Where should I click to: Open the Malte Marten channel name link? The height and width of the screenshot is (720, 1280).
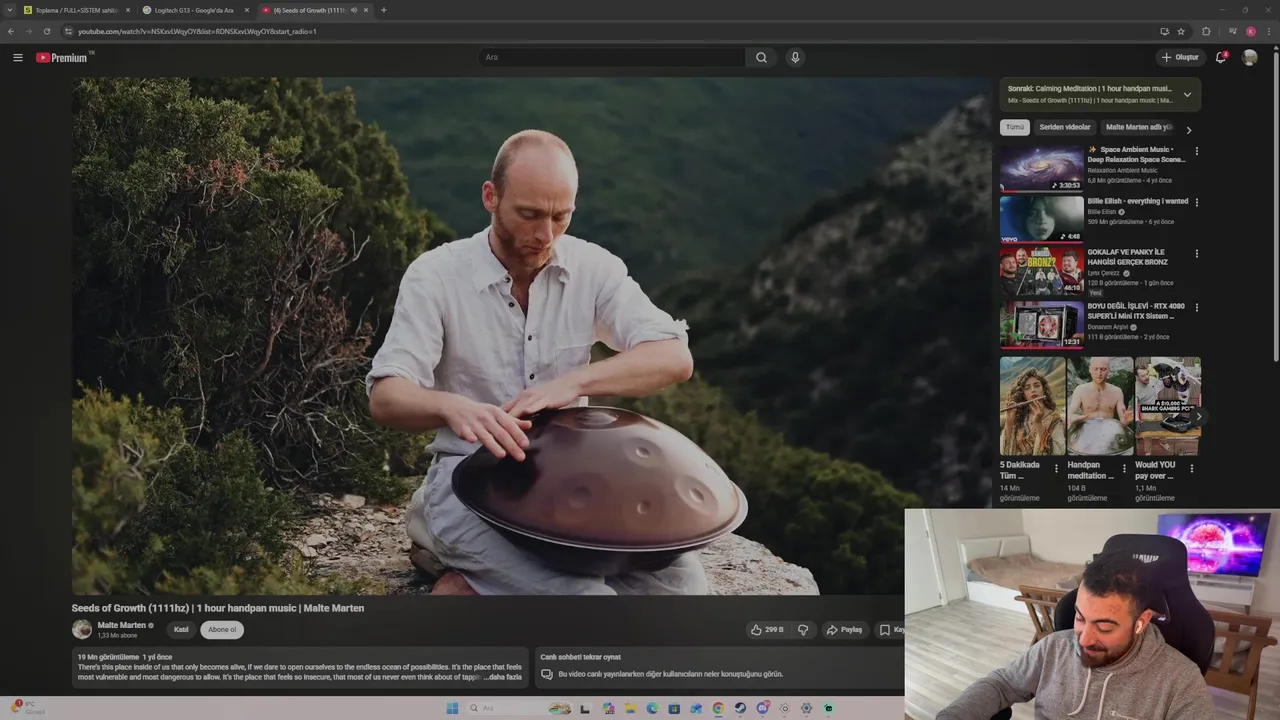122,625
